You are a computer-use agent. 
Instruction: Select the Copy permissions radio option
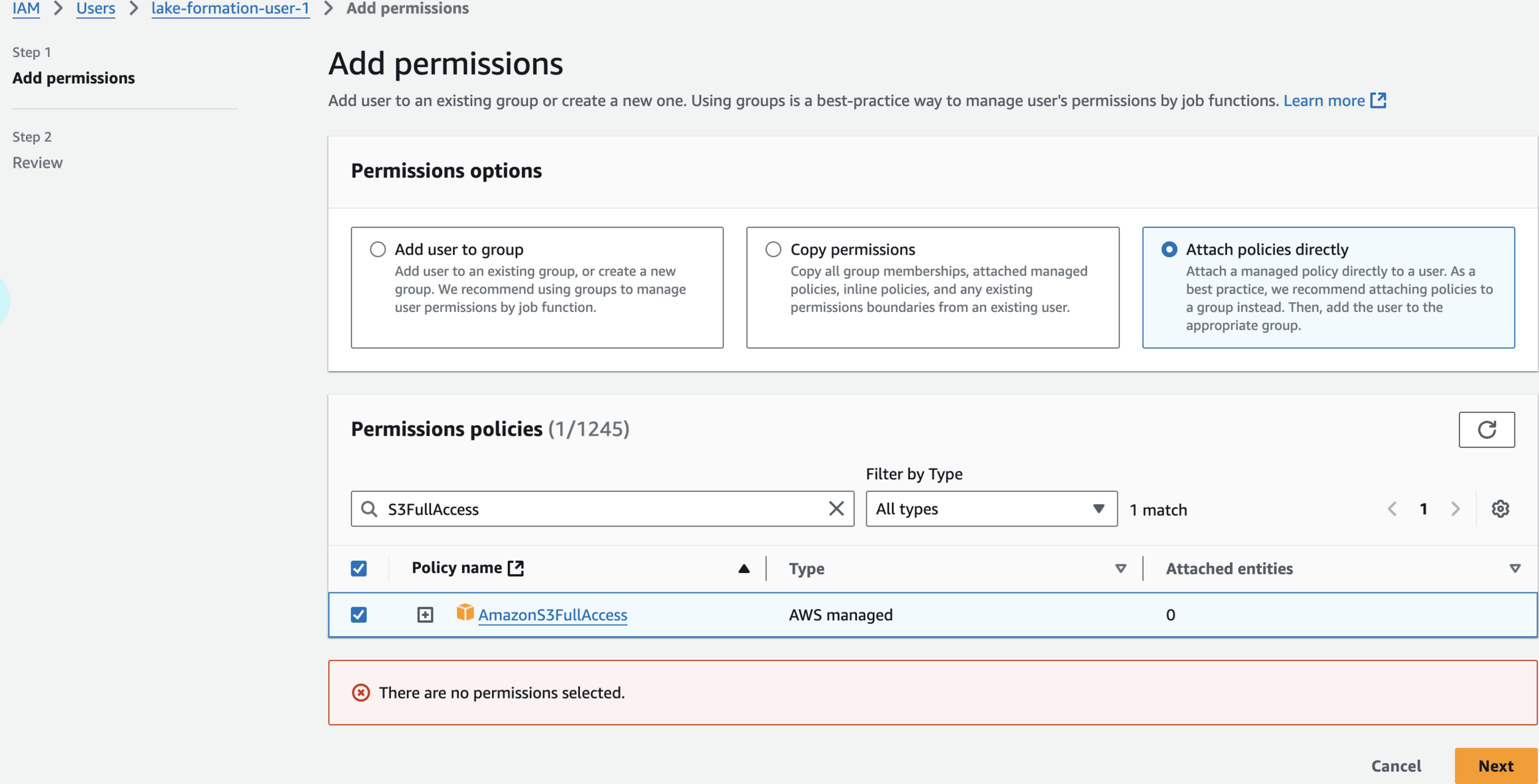tap(773, 249)
